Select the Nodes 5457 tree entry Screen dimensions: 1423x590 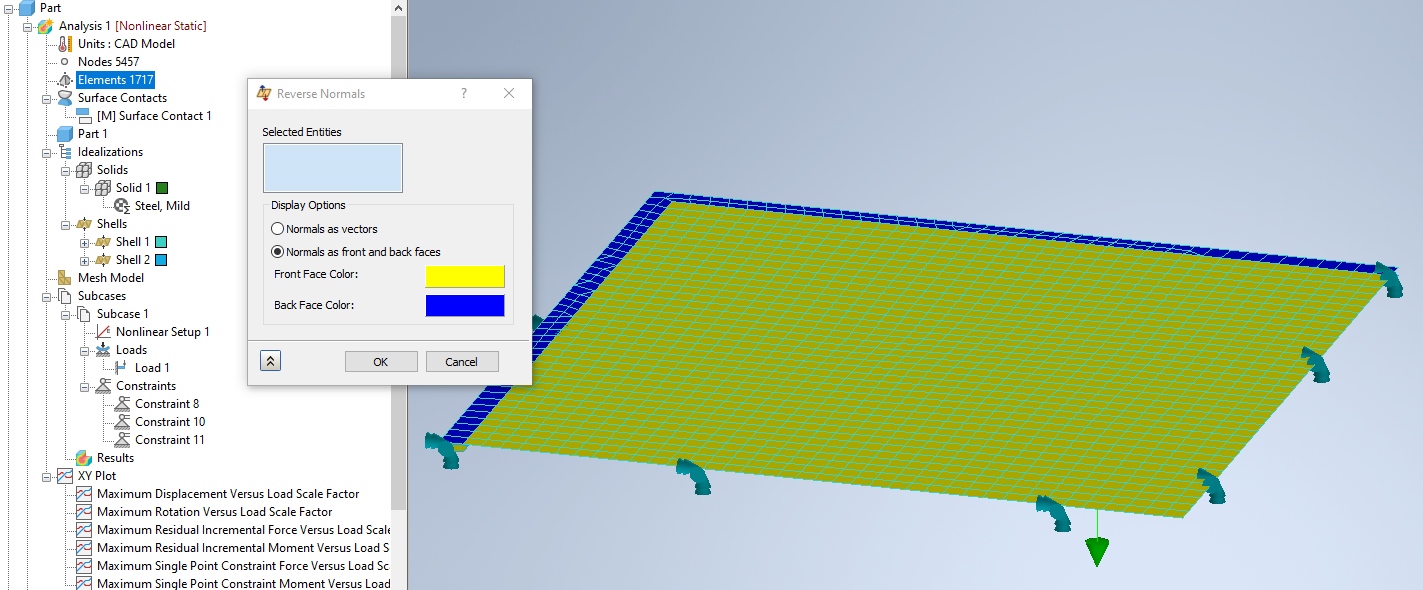109,62
